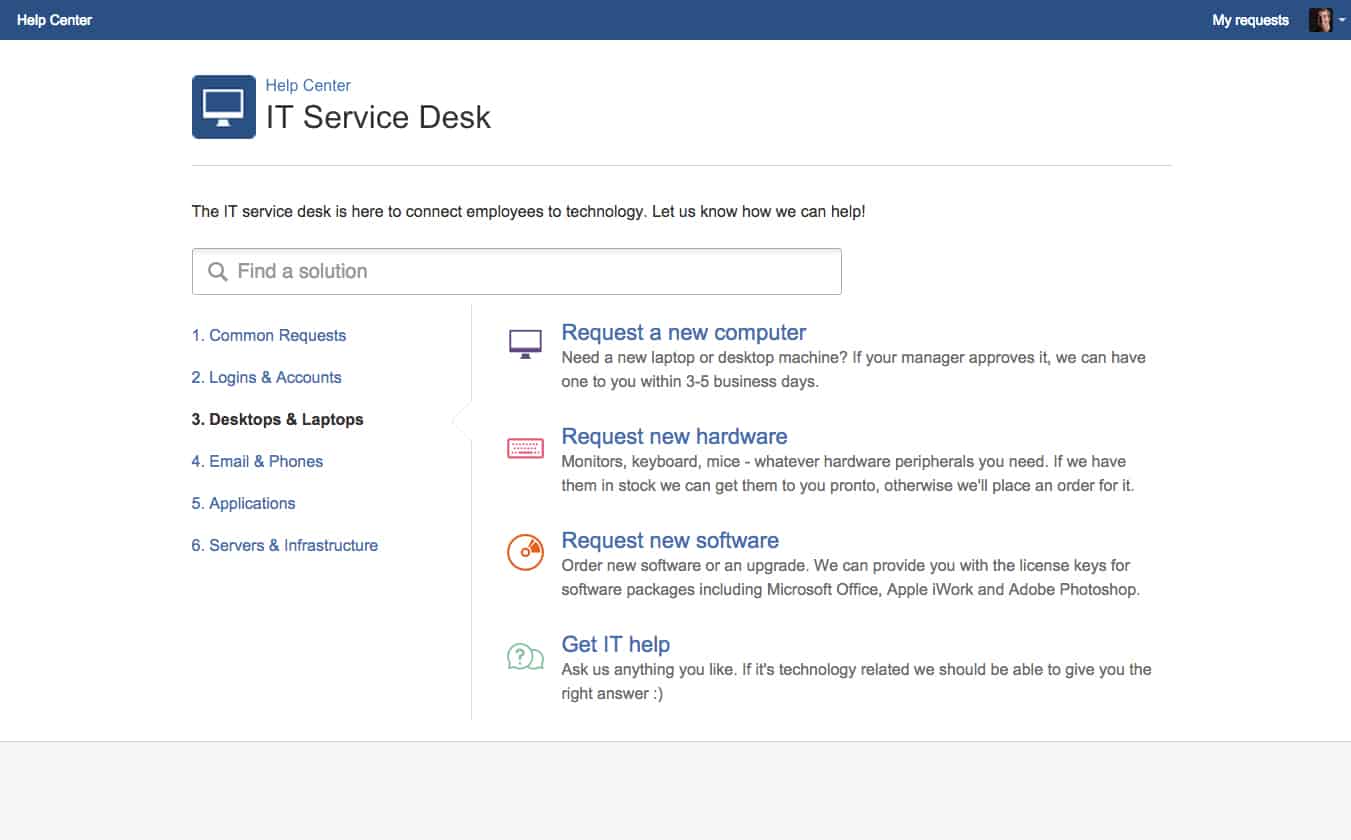Image resolution: width=1351 pixels, height=840 pixels.
Task: Open the Get IT help link
Action: (616, 645)
